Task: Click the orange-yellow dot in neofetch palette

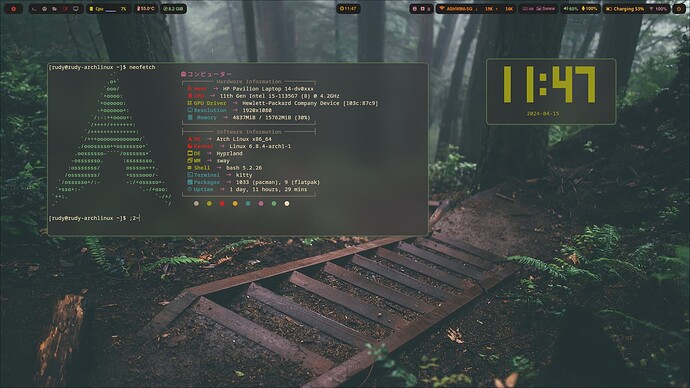Action: click(235, 204)
